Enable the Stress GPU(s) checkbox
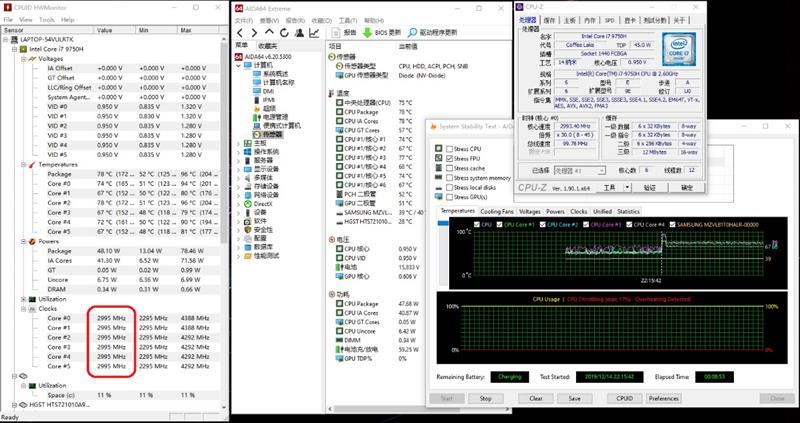 [x=449, y=197]
